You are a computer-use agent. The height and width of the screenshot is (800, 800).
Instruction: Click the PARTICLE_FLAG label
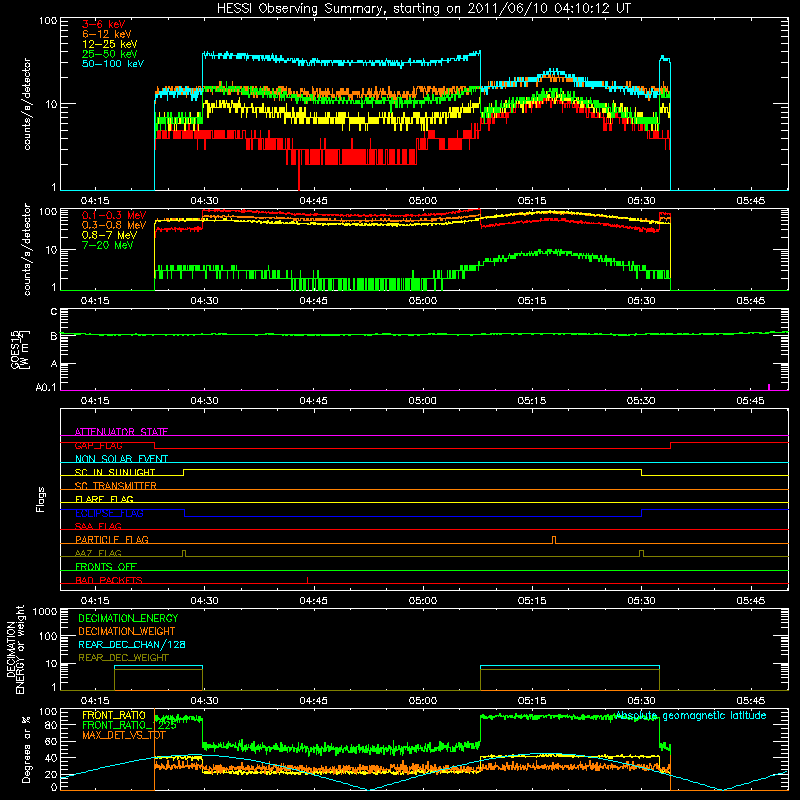click(112, 539)
